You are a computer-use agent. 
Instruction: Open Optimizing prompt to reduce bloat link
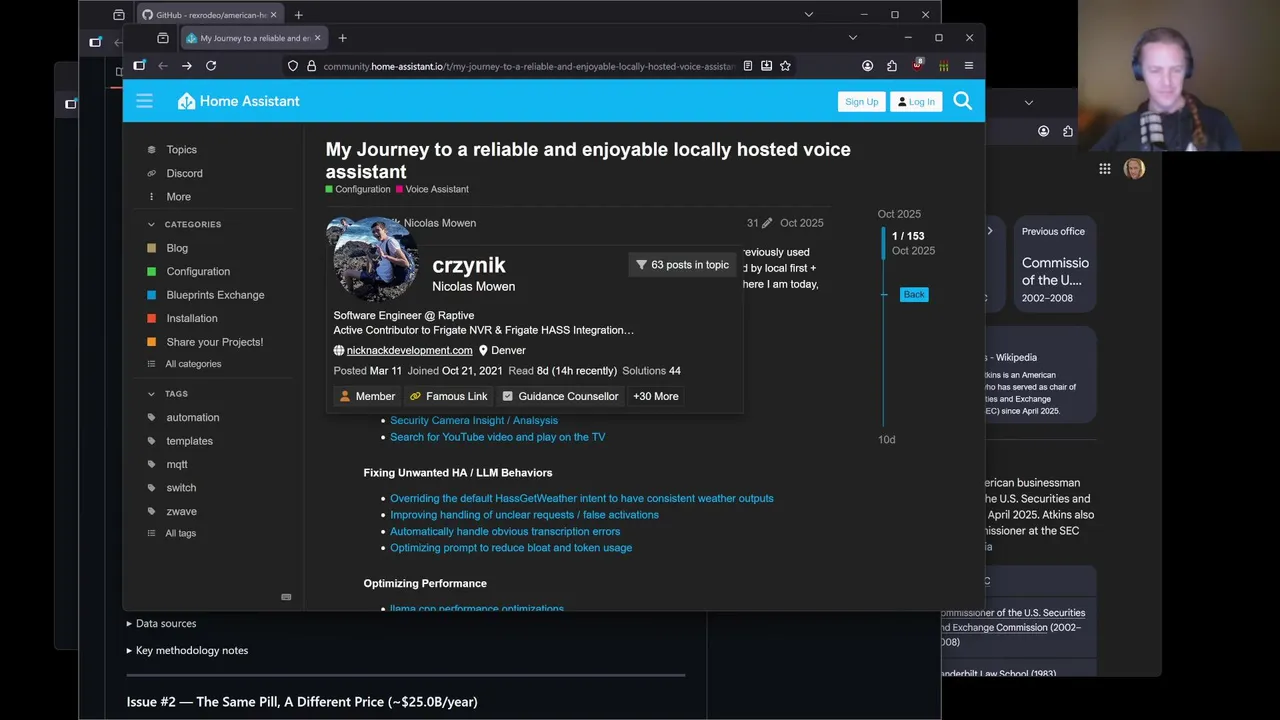[510, 548]
